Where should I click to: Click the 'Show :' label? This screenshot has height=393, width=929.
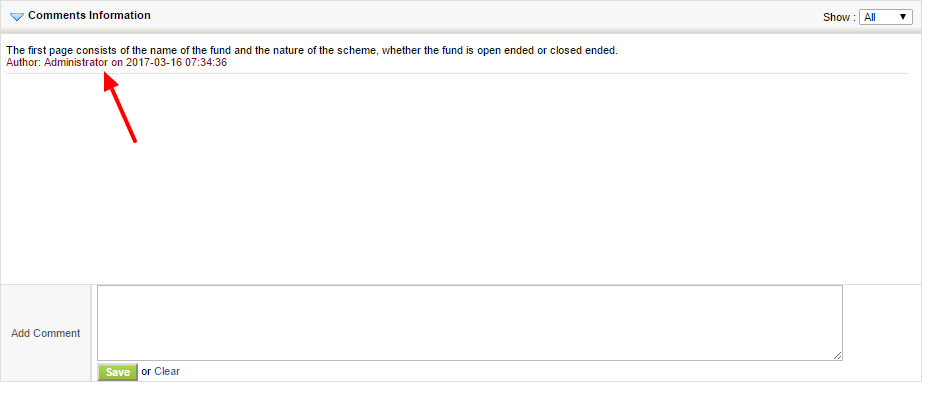coord(839,17)
